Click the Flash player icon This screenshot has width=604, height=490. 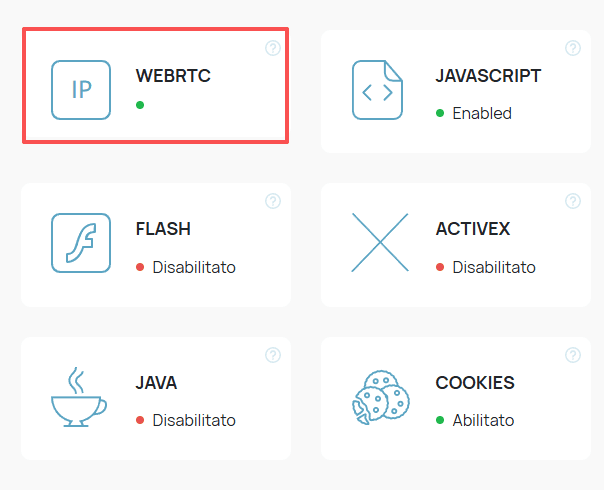[x=81, y=243]
